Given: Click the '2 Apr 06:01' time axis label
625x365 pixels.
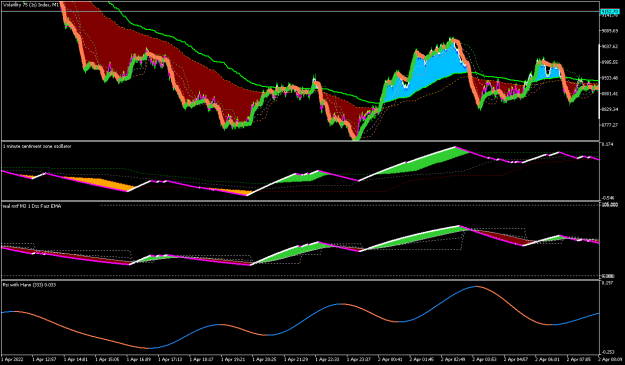Looking at the screenshot, I should tap(548, 359).
